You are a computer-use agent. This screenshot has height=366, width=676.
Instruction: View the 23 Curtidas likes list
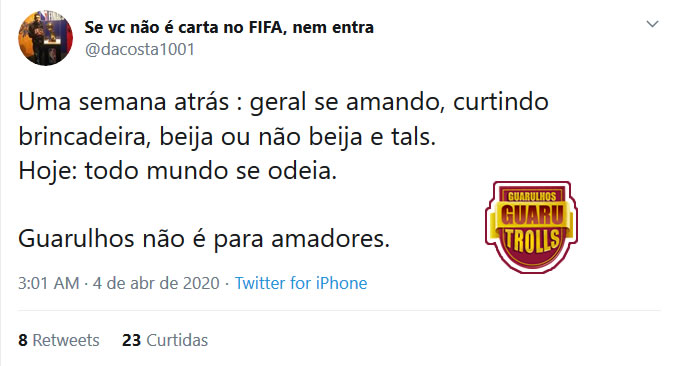pos(165,340)
